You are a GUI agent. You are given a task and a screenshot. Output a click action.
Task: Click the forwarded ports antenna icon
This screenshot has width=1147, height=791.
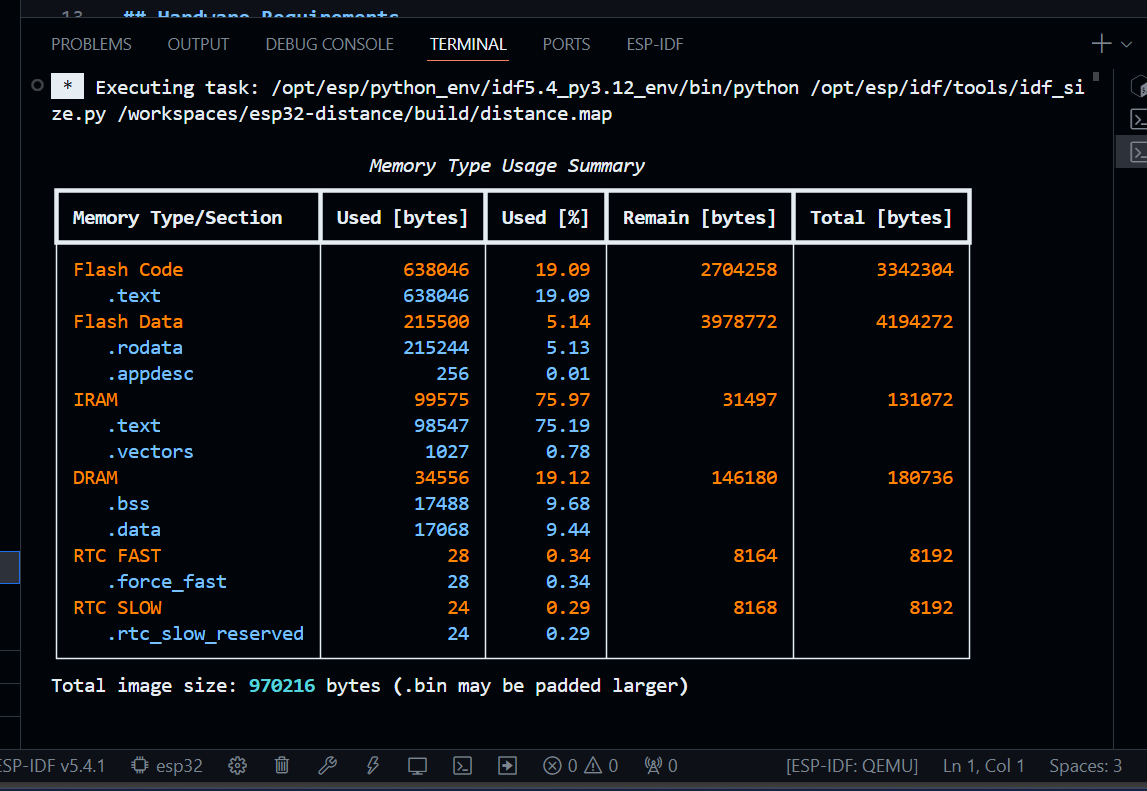click(661, 766)
